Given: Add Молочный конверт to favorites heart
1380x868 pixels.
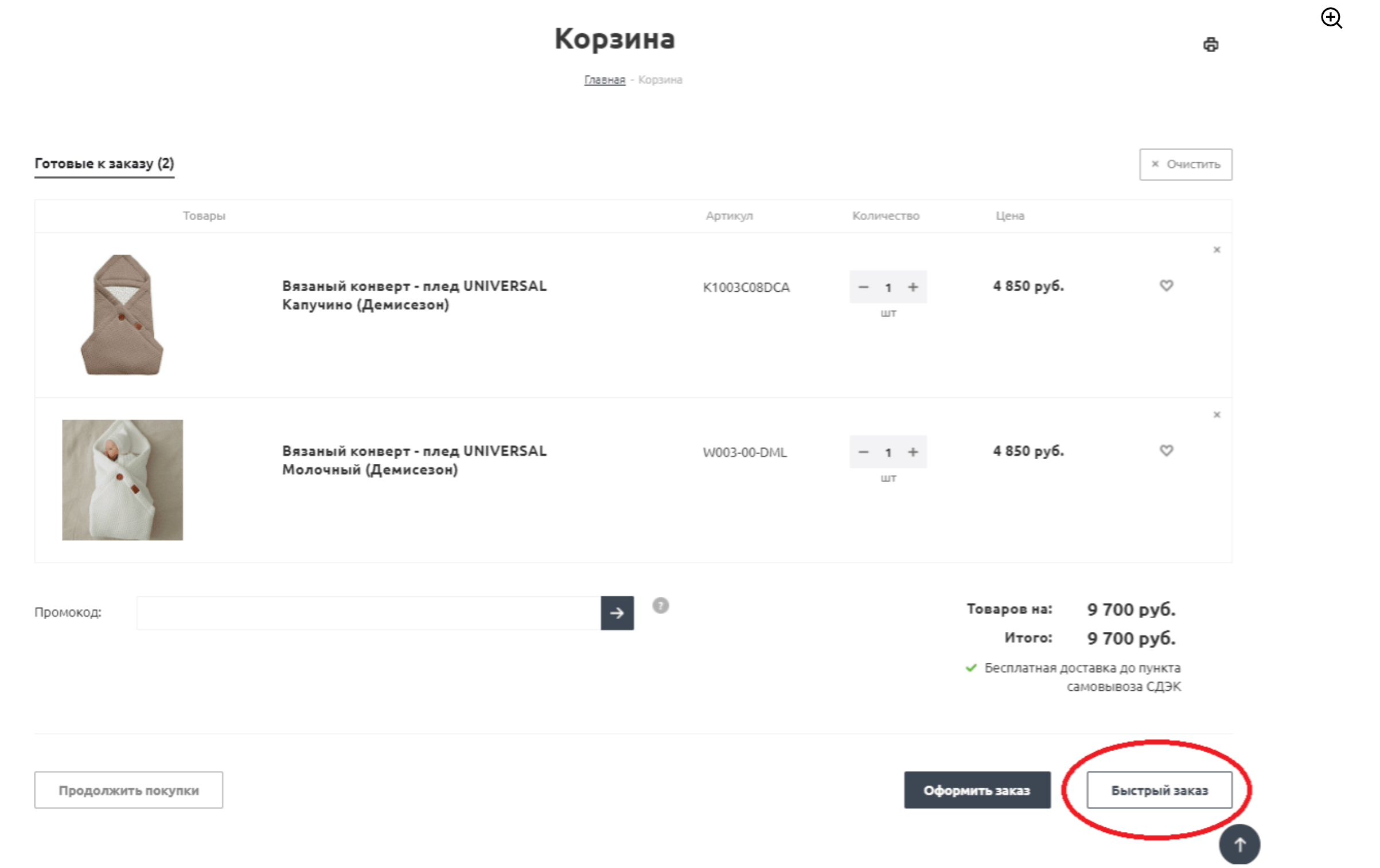Looking at the screenshot, I should 1166,451.
